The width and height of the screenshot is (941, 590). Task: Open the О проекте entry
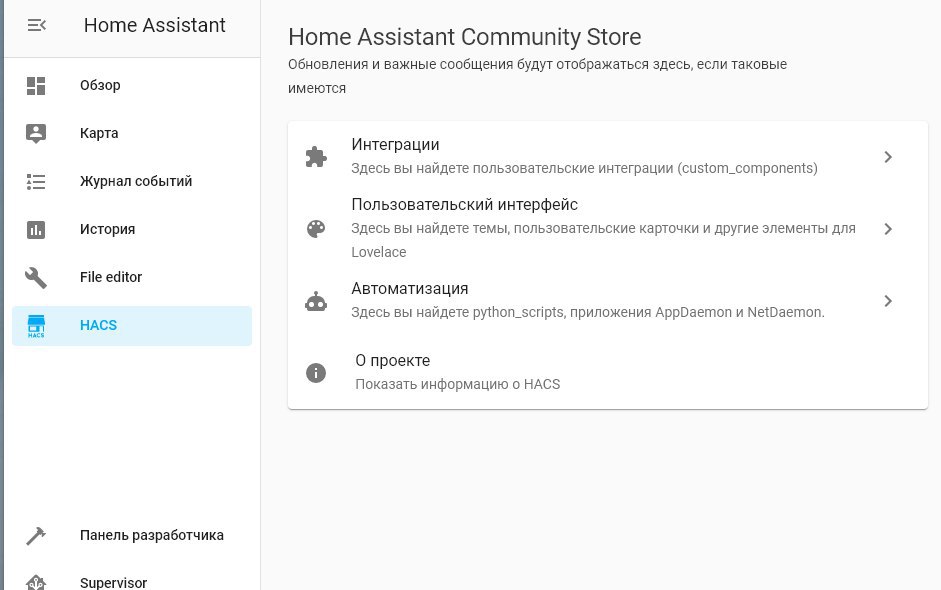(x=393, y=361)
